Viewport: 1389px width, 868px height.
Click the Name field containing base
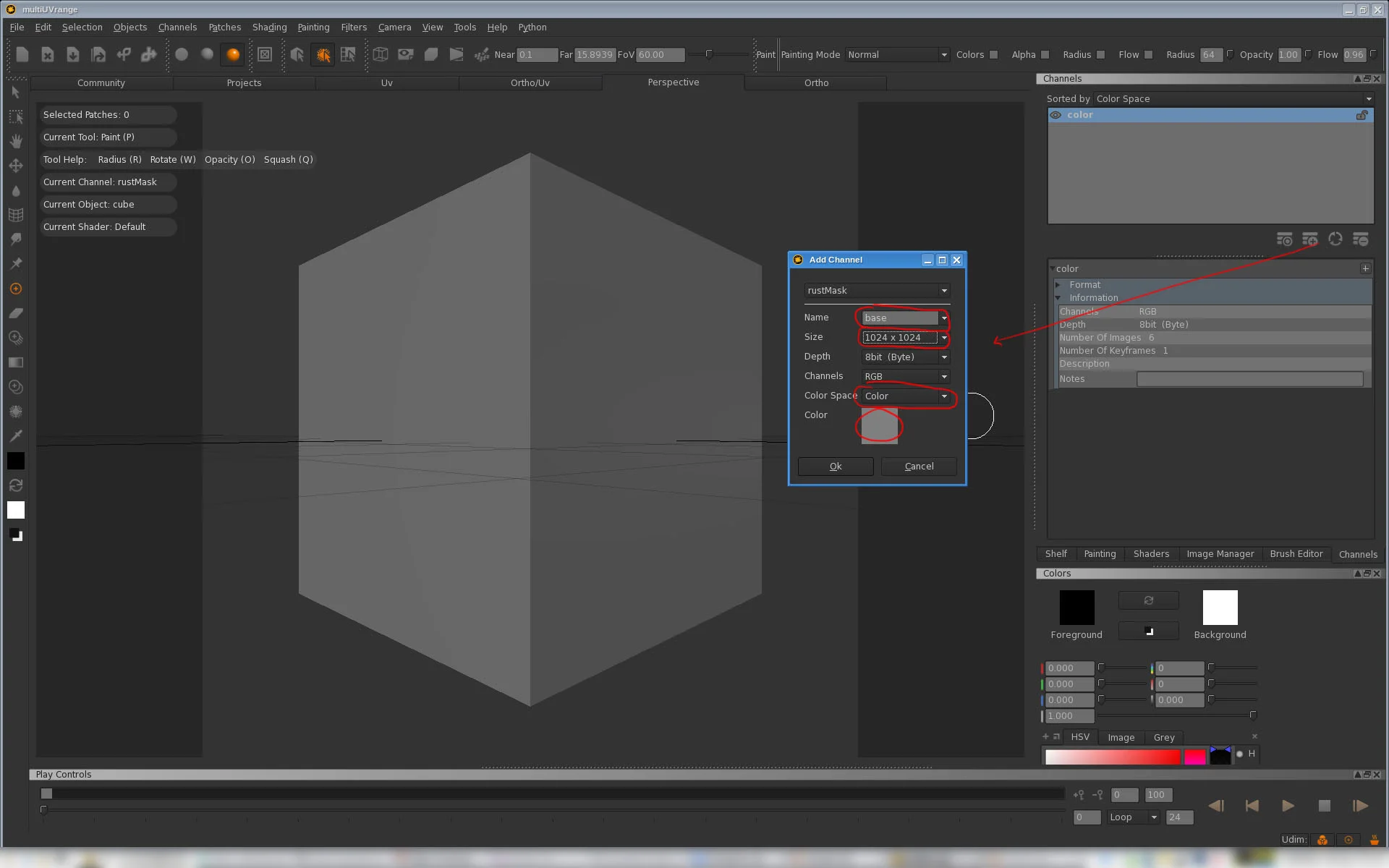900,318
